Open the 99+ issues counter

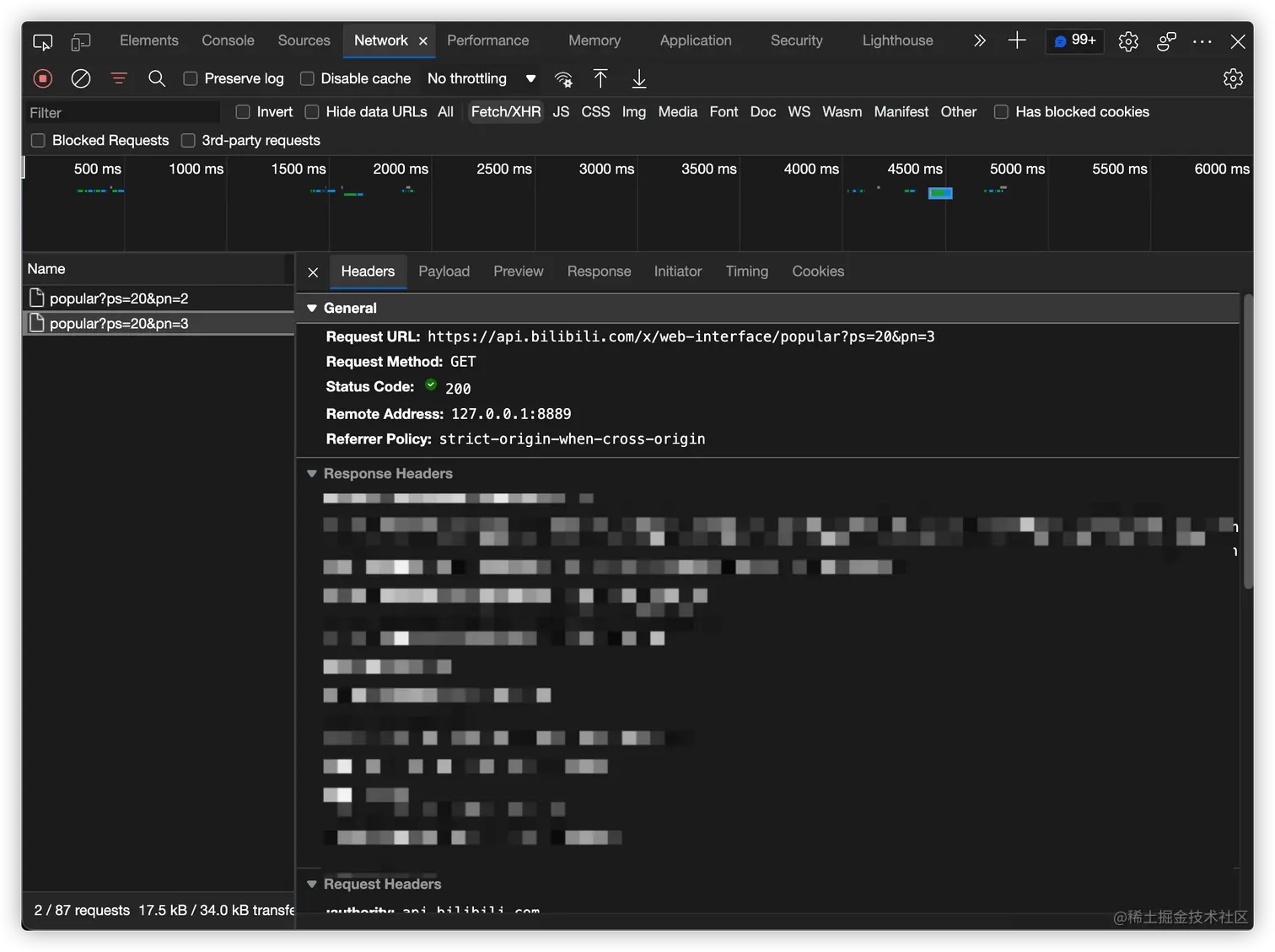coord(1075,40)
